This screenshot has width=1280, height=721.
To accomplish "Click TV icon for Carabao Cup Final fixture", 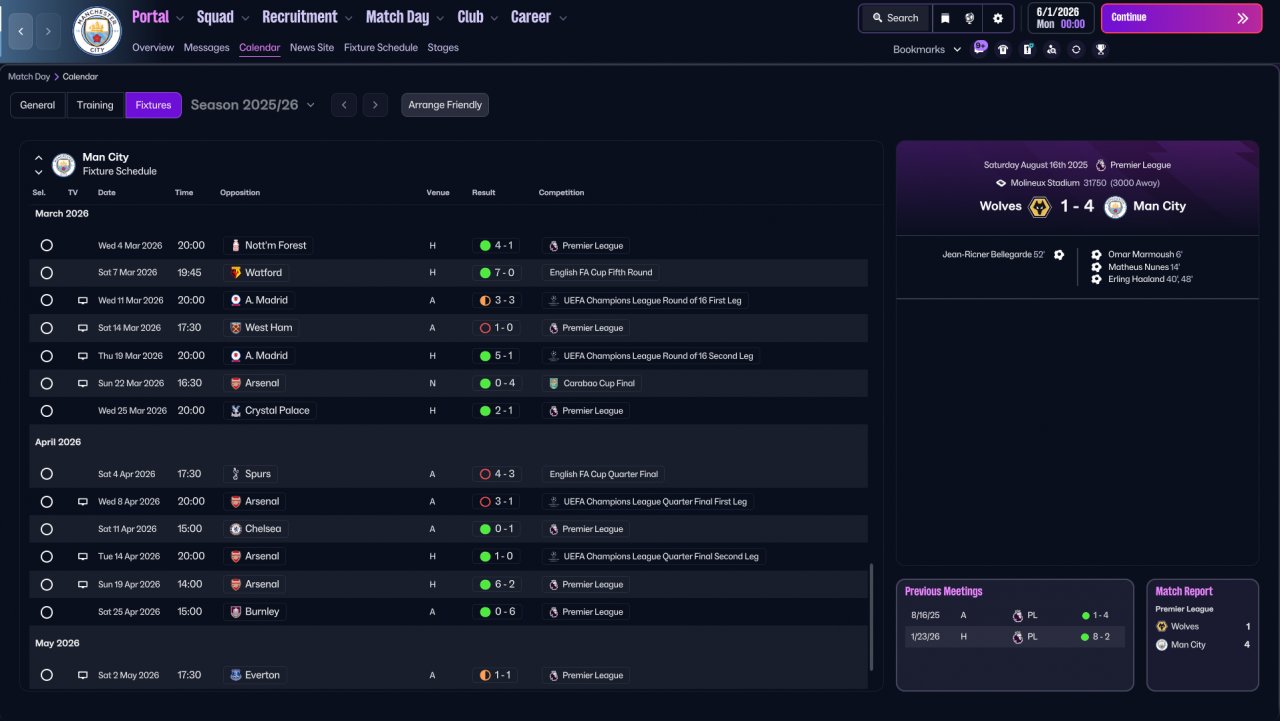I will pos(83,383).
